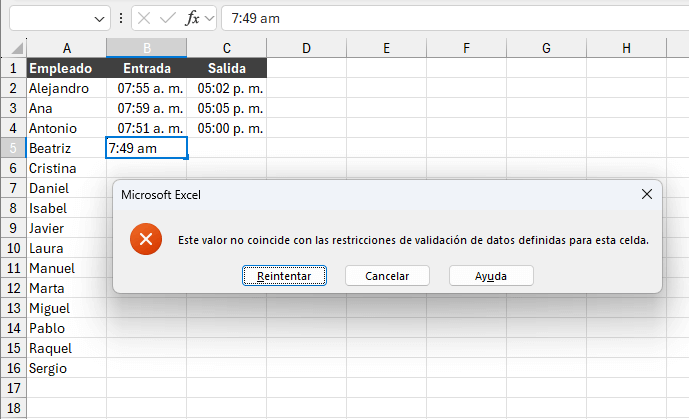Select cell containing Miguel

(66, 308)
